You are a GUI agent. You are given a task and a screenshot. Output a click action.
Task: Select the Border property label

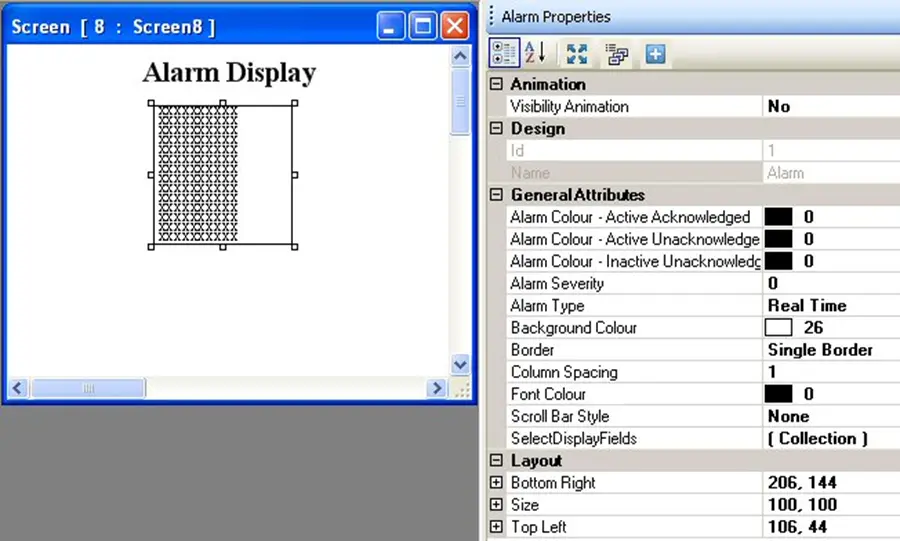tap(532, 350)
